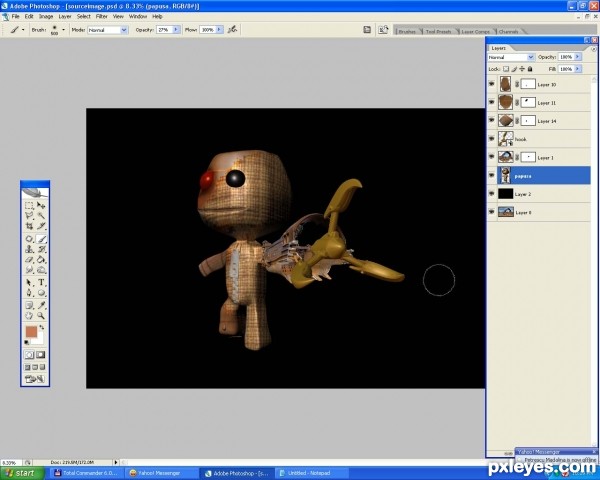Enable the airbrush option in options bar
The image size is (600, 480).
click(x=232, y=29)
